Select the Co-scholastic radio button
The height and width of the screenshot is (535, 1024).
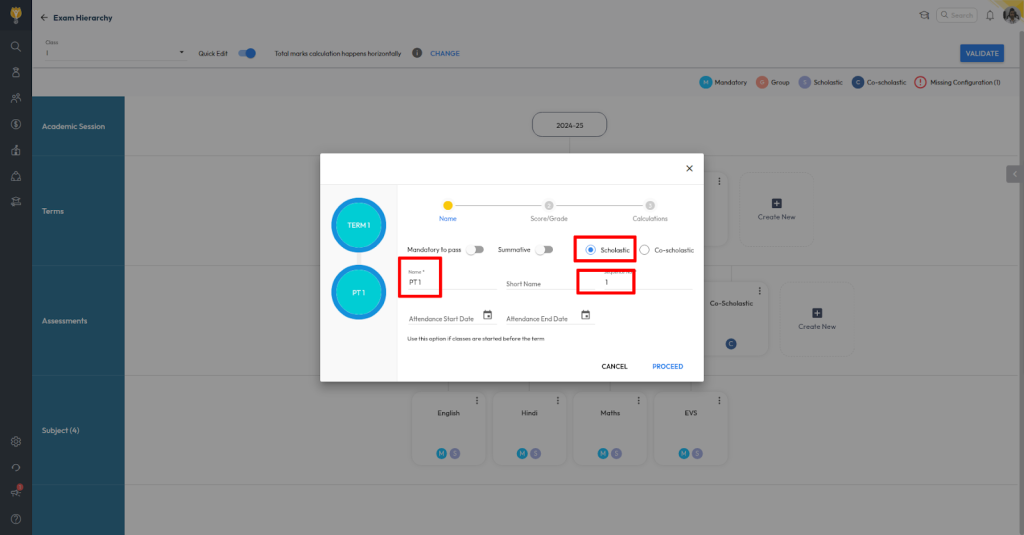645,250
